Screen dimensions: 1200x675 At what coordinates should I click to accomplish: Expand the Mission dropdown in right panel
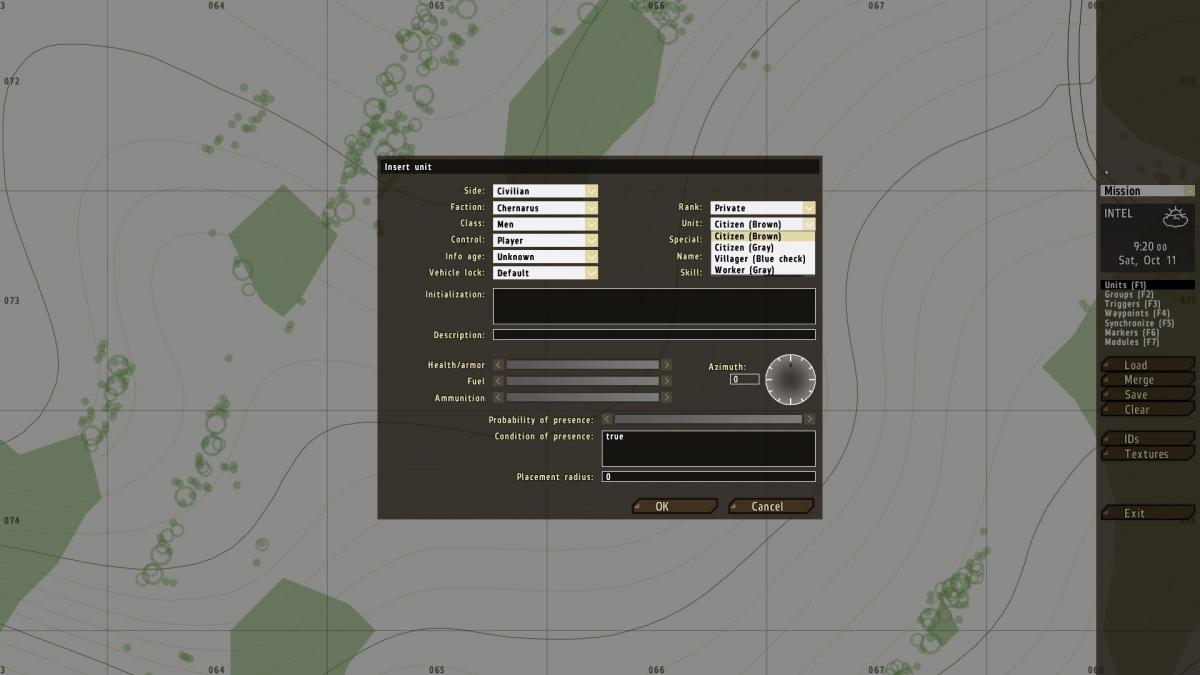point(1148,191)
